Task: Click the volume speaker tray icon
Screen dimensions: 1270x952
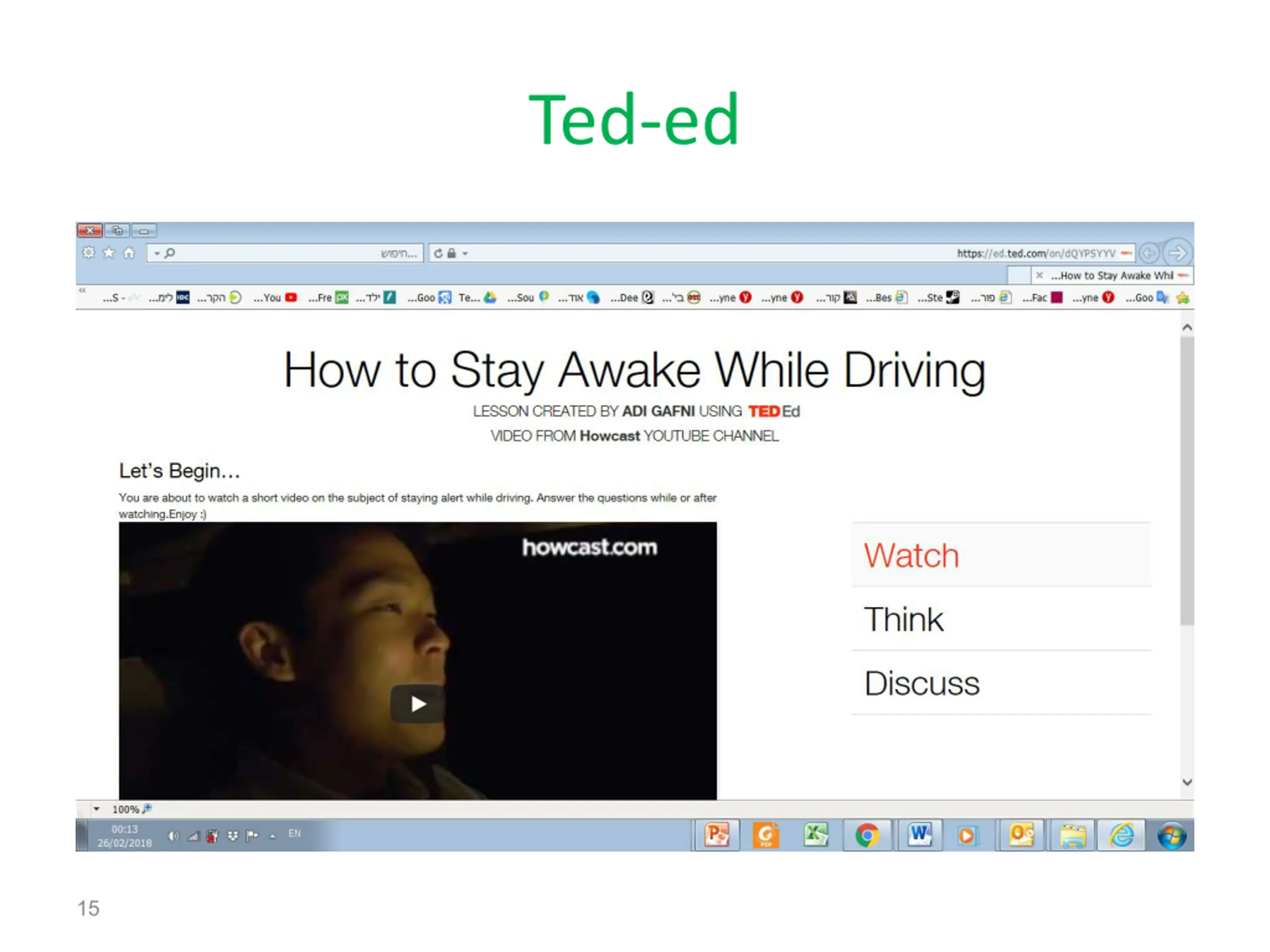Action: click(173, 835)
